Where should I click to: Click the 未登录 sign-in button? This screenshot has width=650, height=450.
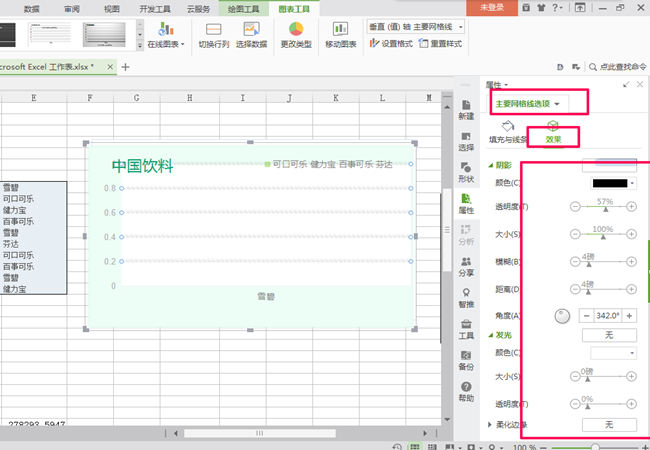(492, 8)
